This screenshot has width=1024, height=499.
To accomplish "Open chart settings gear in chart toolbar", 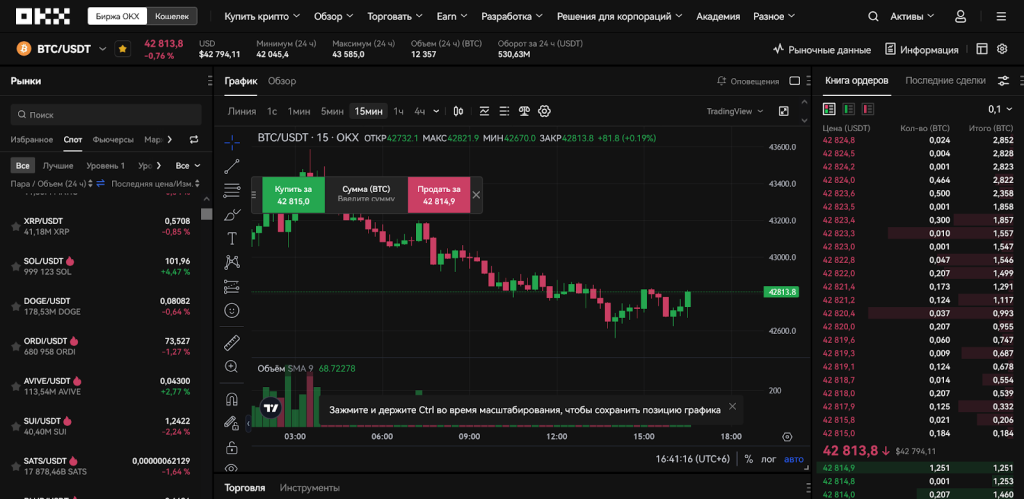I will coord(545,111).
